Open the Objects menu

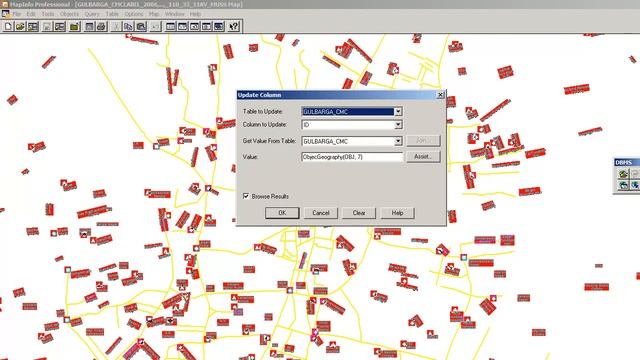click(x=69, y=14)
